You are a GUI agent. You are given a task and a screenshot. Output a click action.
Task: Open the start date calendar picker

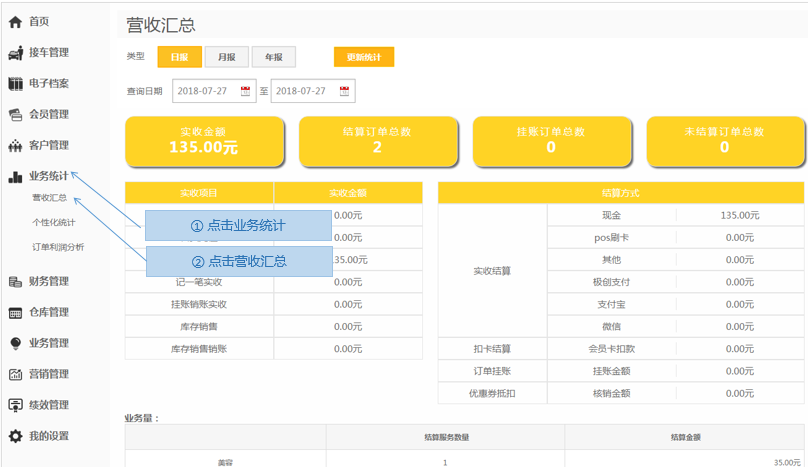click(x=245, y=91)
